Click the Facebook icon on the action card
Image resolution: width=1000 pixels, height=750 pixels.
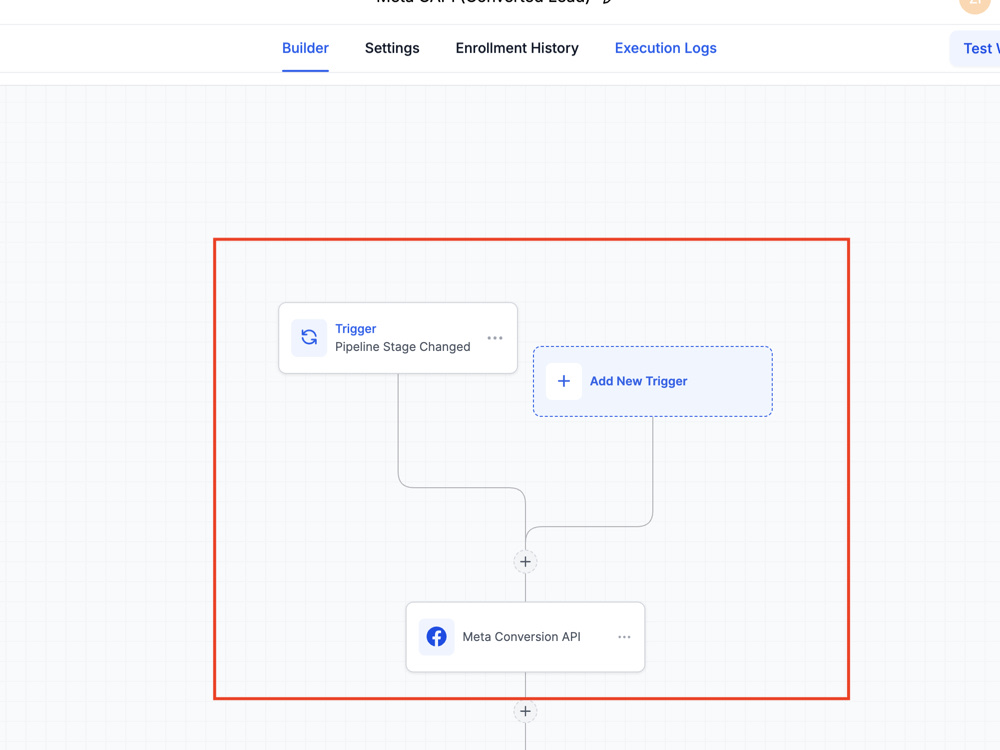point(436,636)
